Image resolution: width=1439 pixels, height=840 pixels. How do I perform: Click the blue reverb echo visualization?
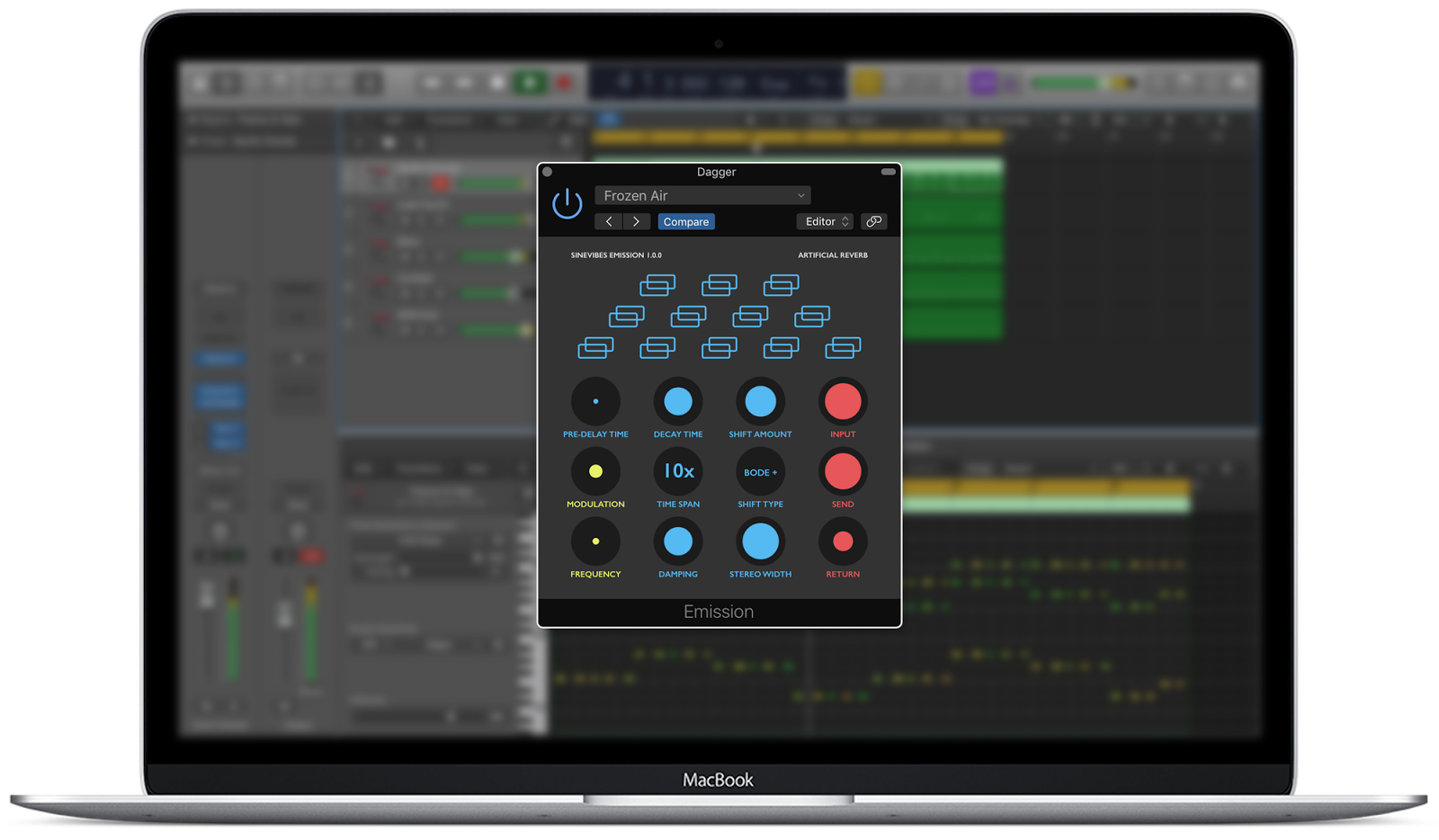point(719,317)
